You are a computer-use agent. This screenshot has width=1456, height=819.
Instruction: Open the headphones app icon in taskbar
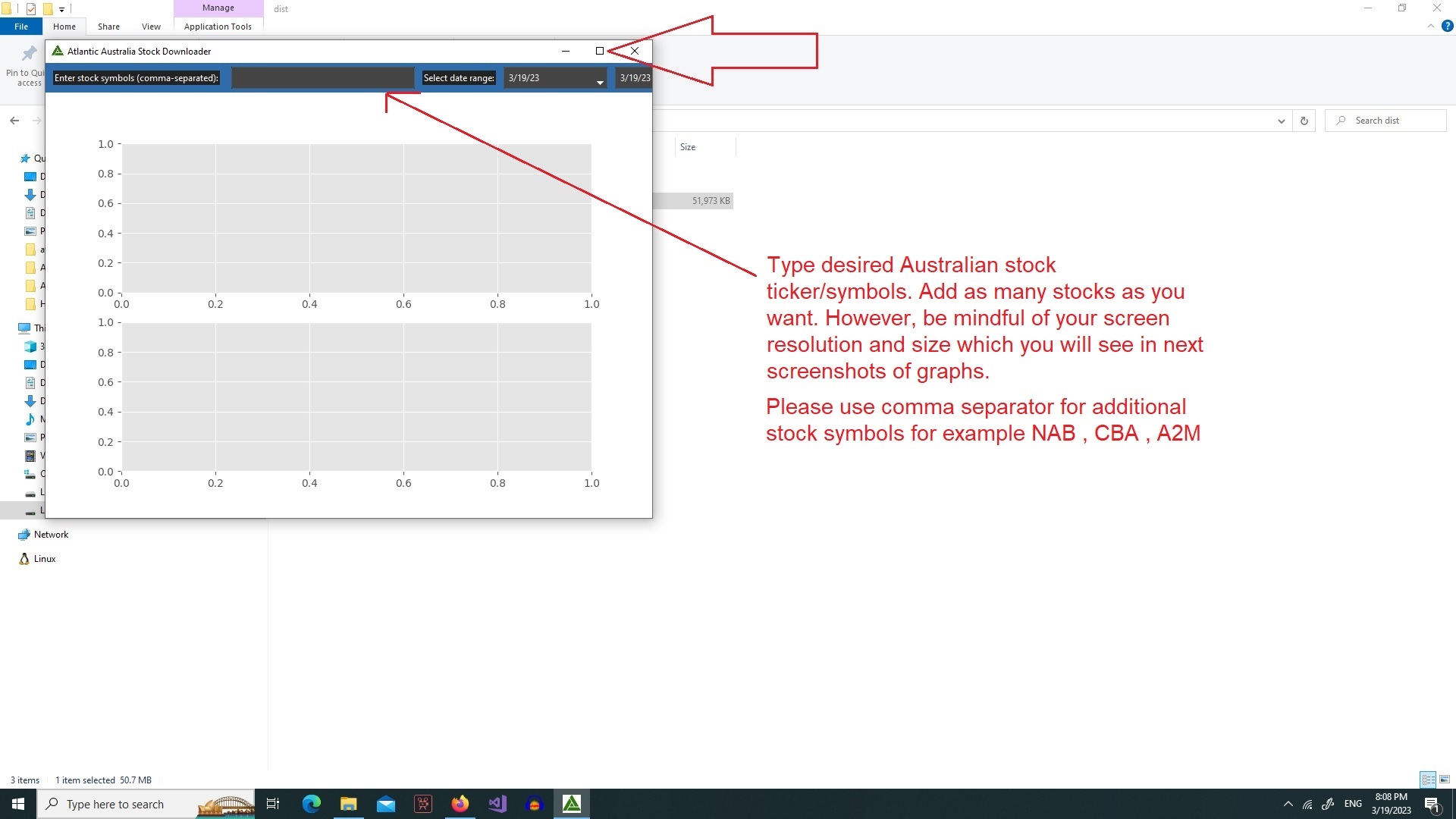click(535, 804)
